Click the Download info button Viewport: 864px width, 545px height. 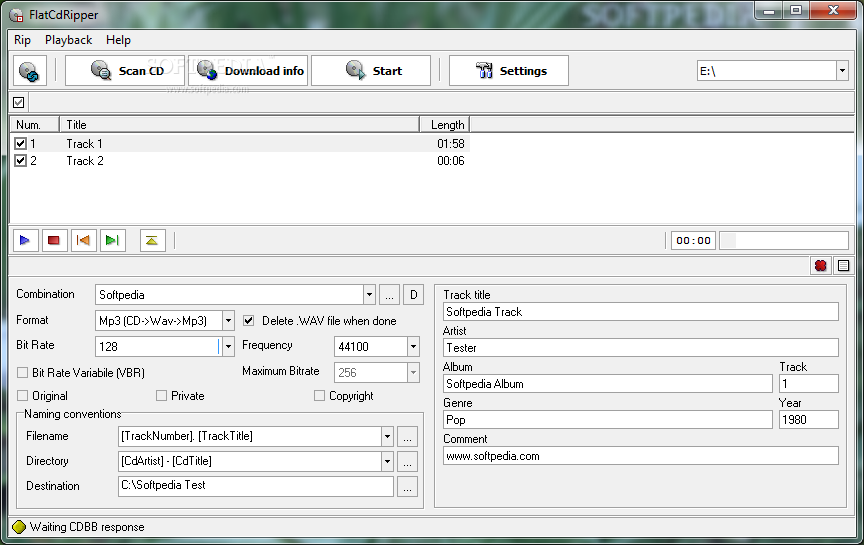(248, 71)
